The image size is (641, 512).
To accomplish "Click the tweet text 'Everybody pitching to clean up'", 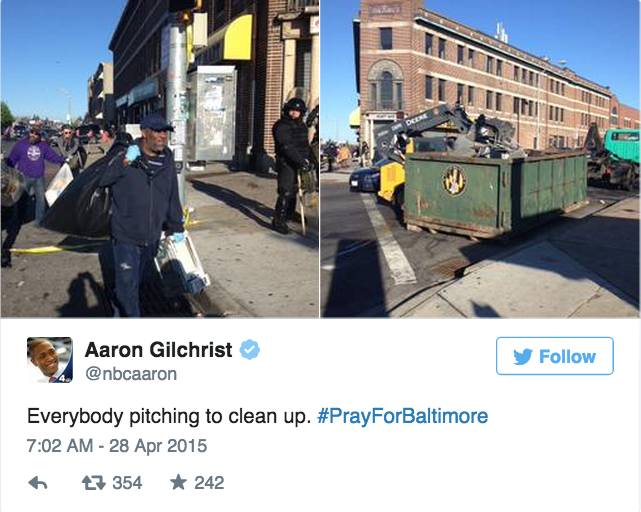I will tap(166, 416).
